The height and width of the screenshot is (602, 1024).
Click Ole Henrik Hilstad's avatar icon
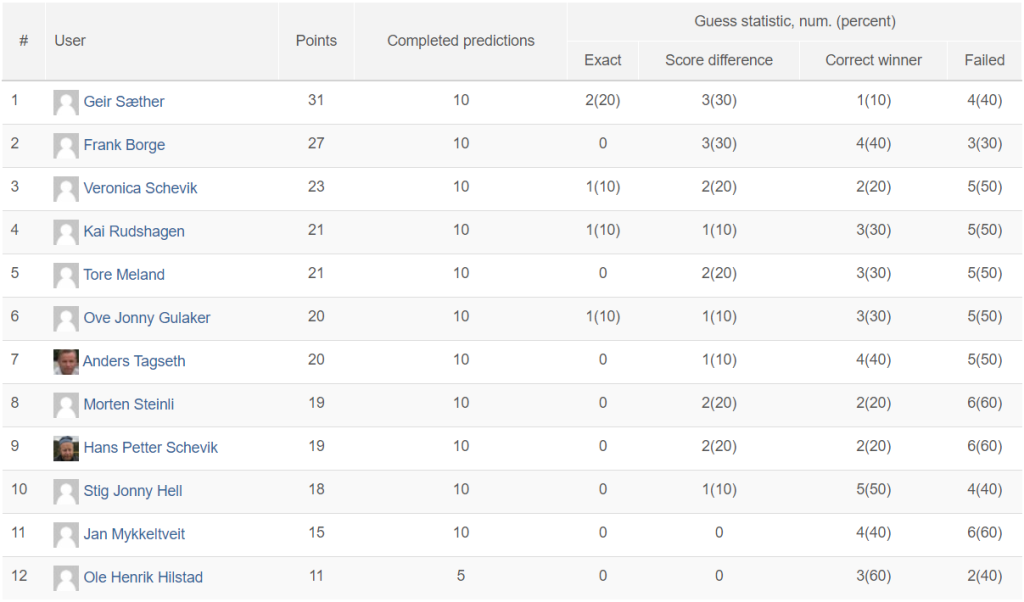point(66,578)
